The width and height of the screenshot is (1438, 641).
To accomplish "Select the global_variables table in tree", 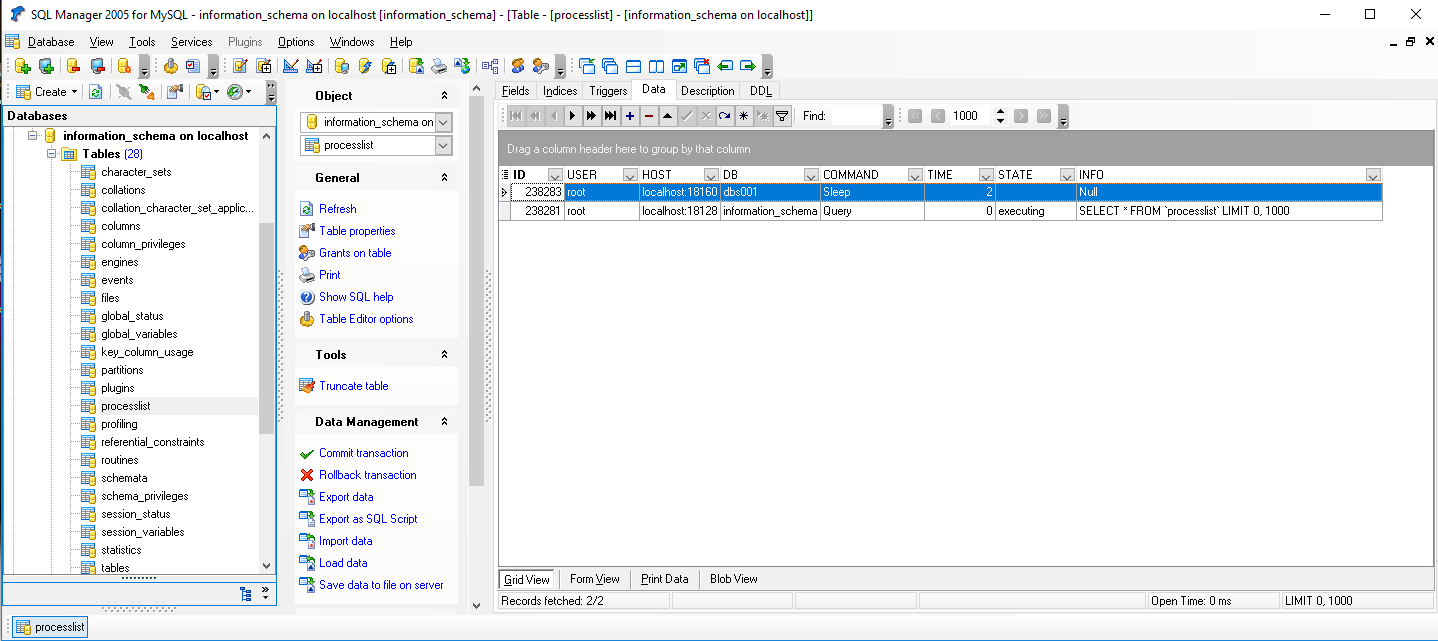I will (x=139, y=334).
